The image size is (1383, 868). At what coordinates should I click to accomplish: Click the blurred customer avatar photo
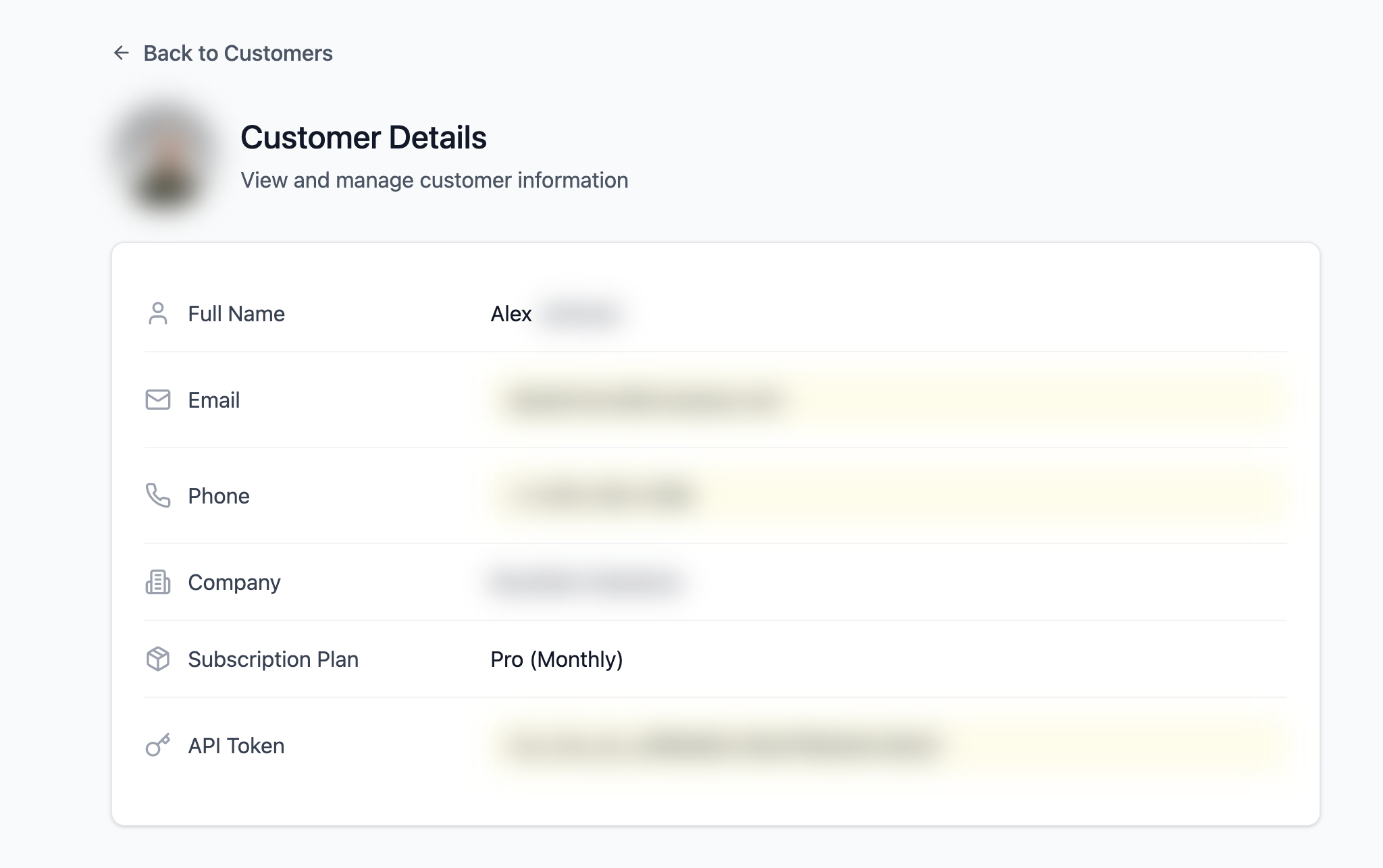pos(165,157)
